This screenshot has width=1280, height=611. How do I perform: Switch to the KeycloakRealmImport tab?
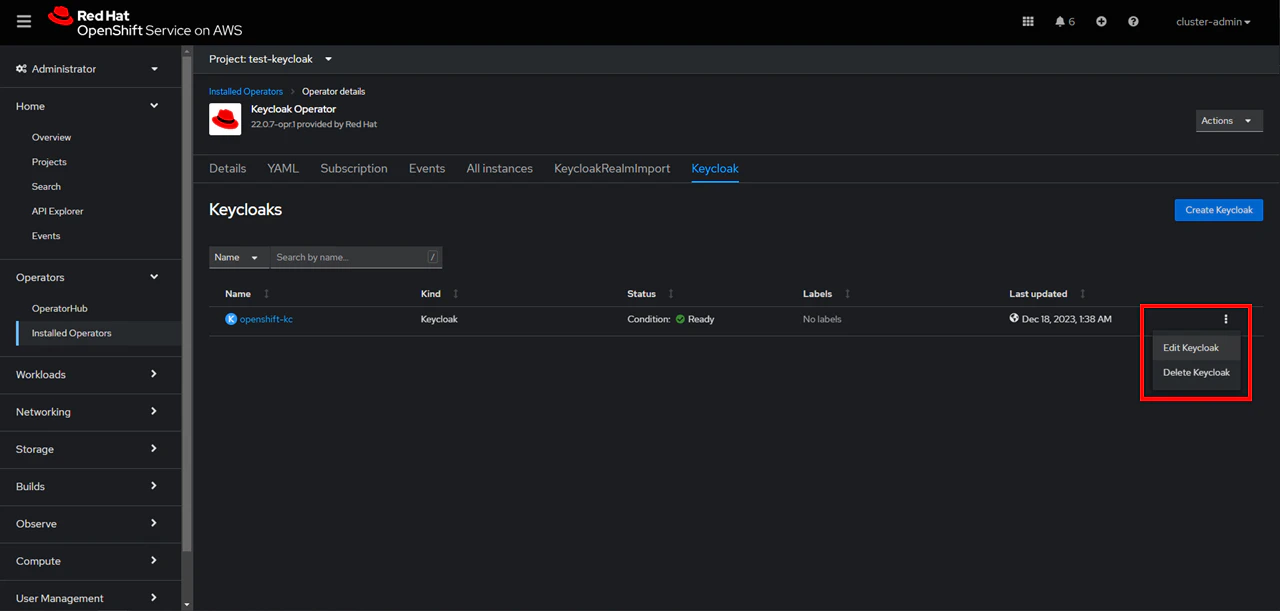[x=612, y=168]
